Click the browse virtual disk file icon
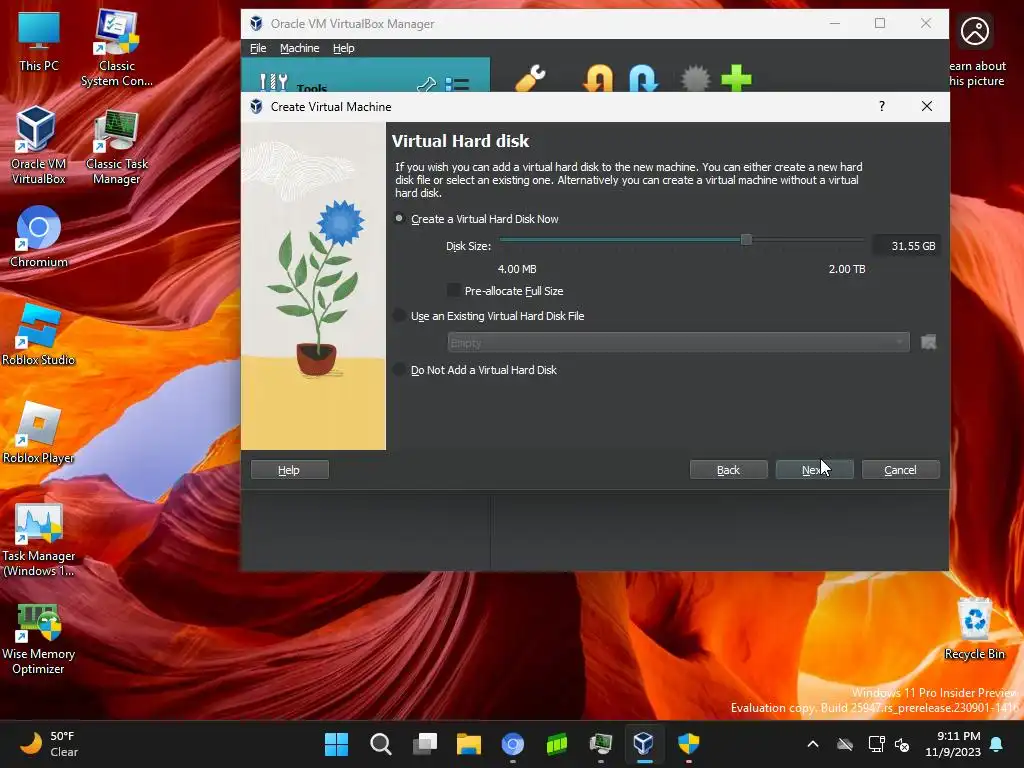This screenshot has height=768, width=1024. coord(928,342)
